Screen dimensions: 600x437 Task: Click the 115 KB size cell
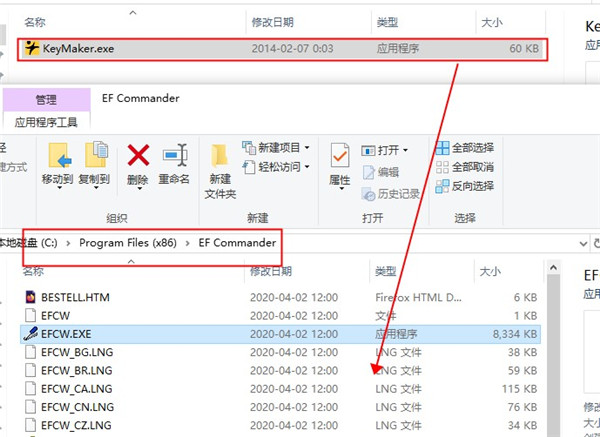[x=520, y=389]
